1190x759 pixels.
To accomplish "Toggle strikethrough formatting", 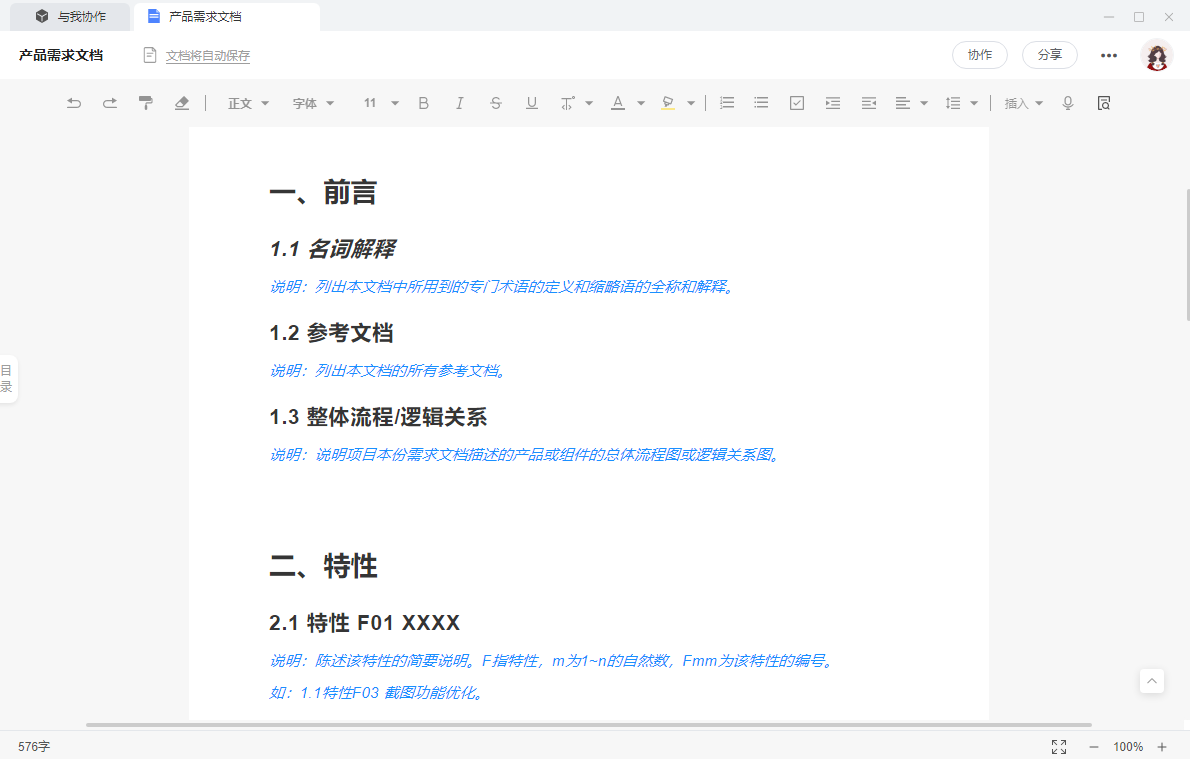I will (x=496, y=103).
